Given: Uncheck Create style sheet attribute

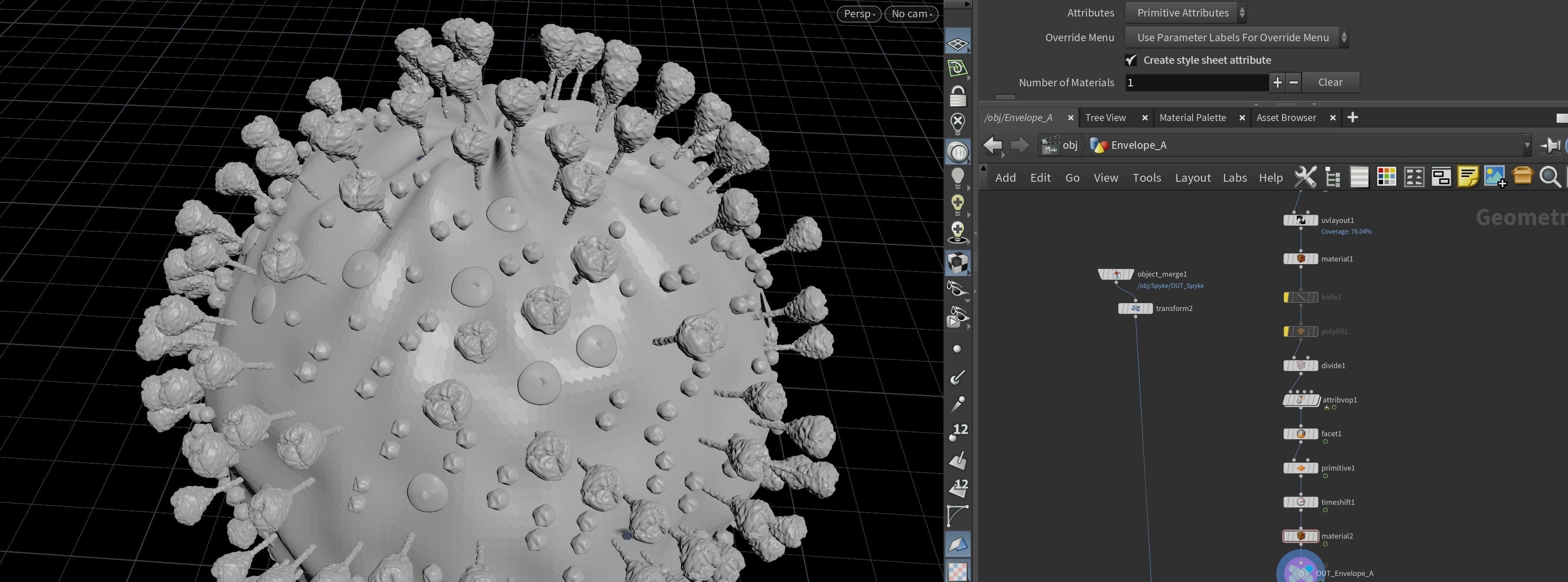Looking at the screenshot, I should tap(1131, 59).
